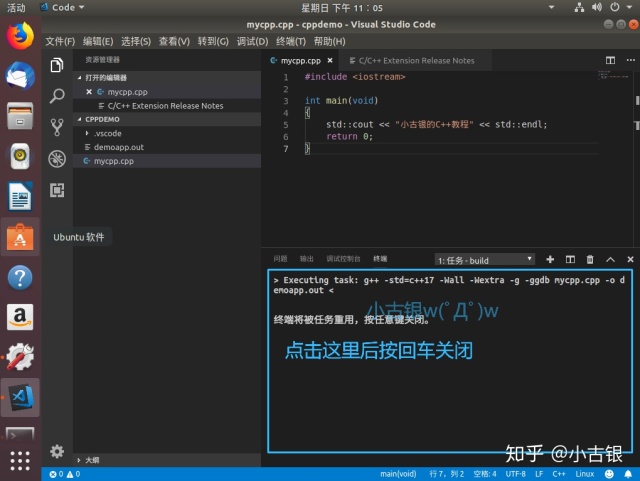640x481 pixels.
Task: Open Amazon from the dock
Action: 20,317
